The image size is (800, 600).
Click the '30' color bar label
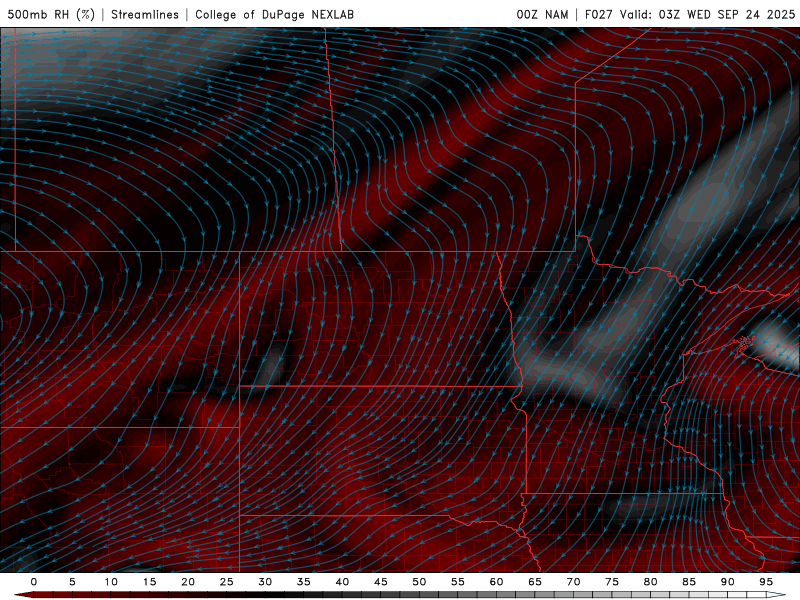coord(265,582)
